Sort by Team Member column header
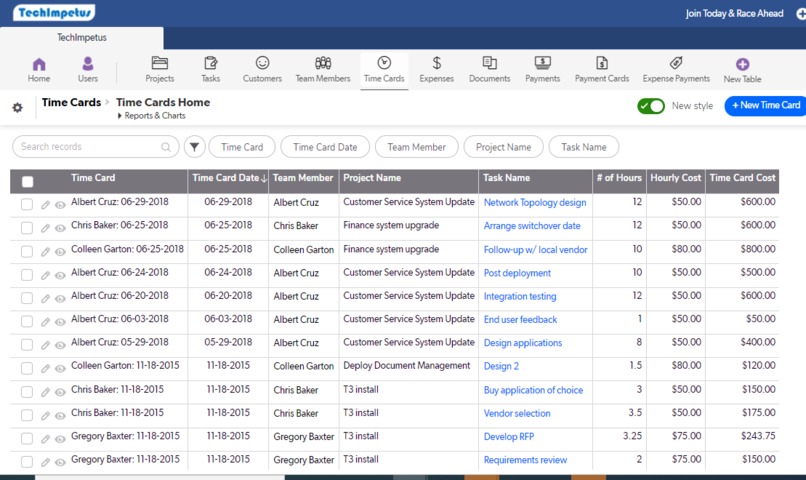This screenshot has width=806, height=480. [303, 178]
